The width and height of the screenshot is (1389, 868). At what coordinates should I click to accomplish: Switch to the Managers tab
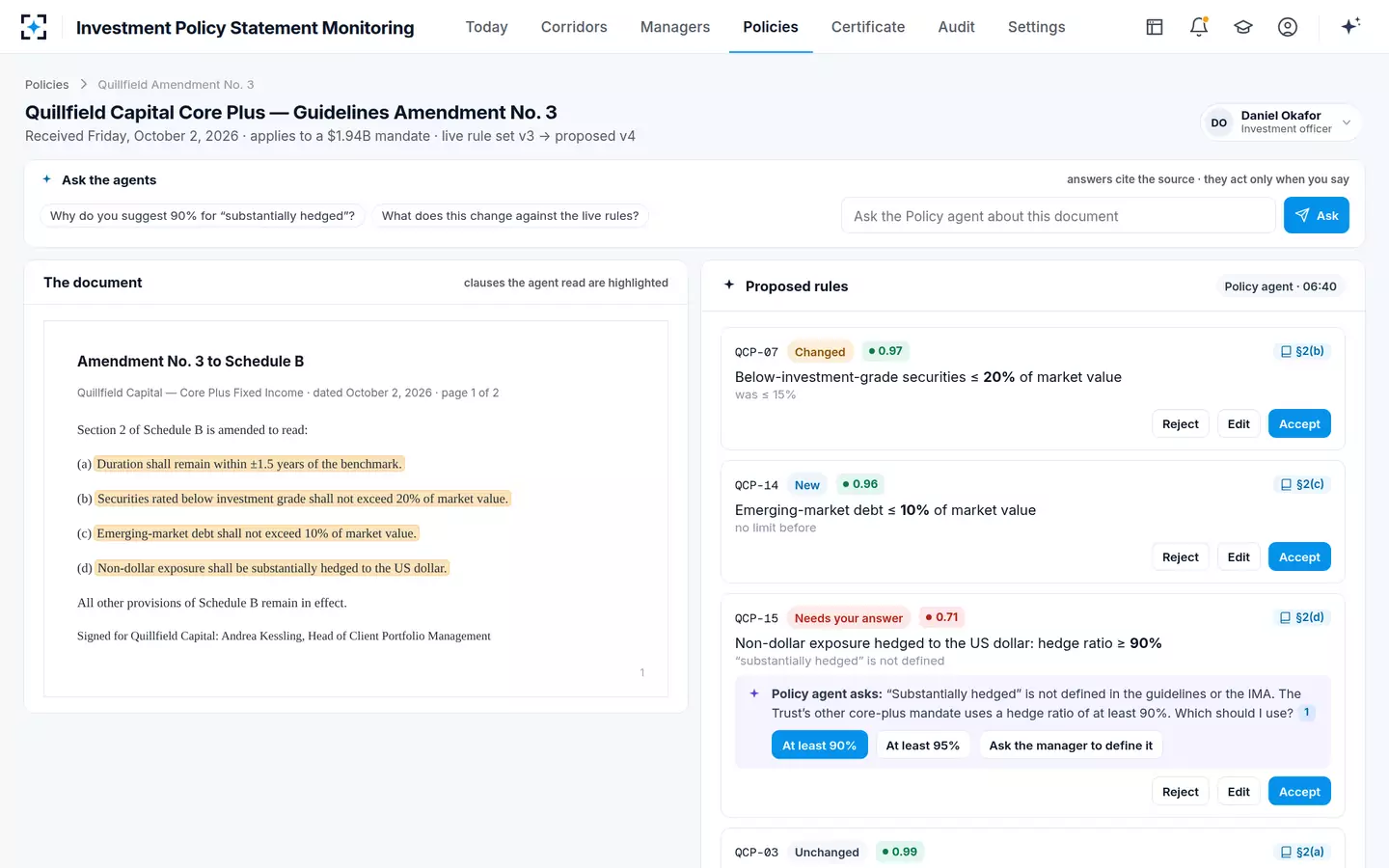point(675,27)
